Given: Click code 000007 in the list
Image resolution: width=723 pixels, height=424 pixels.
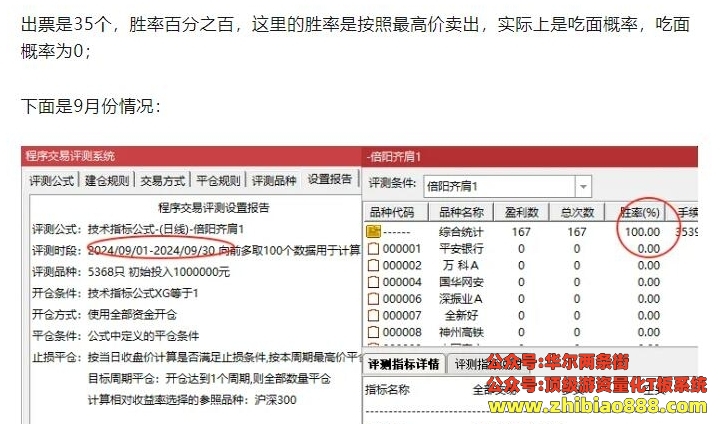Looking at the screenshot, I should (402, 316).
